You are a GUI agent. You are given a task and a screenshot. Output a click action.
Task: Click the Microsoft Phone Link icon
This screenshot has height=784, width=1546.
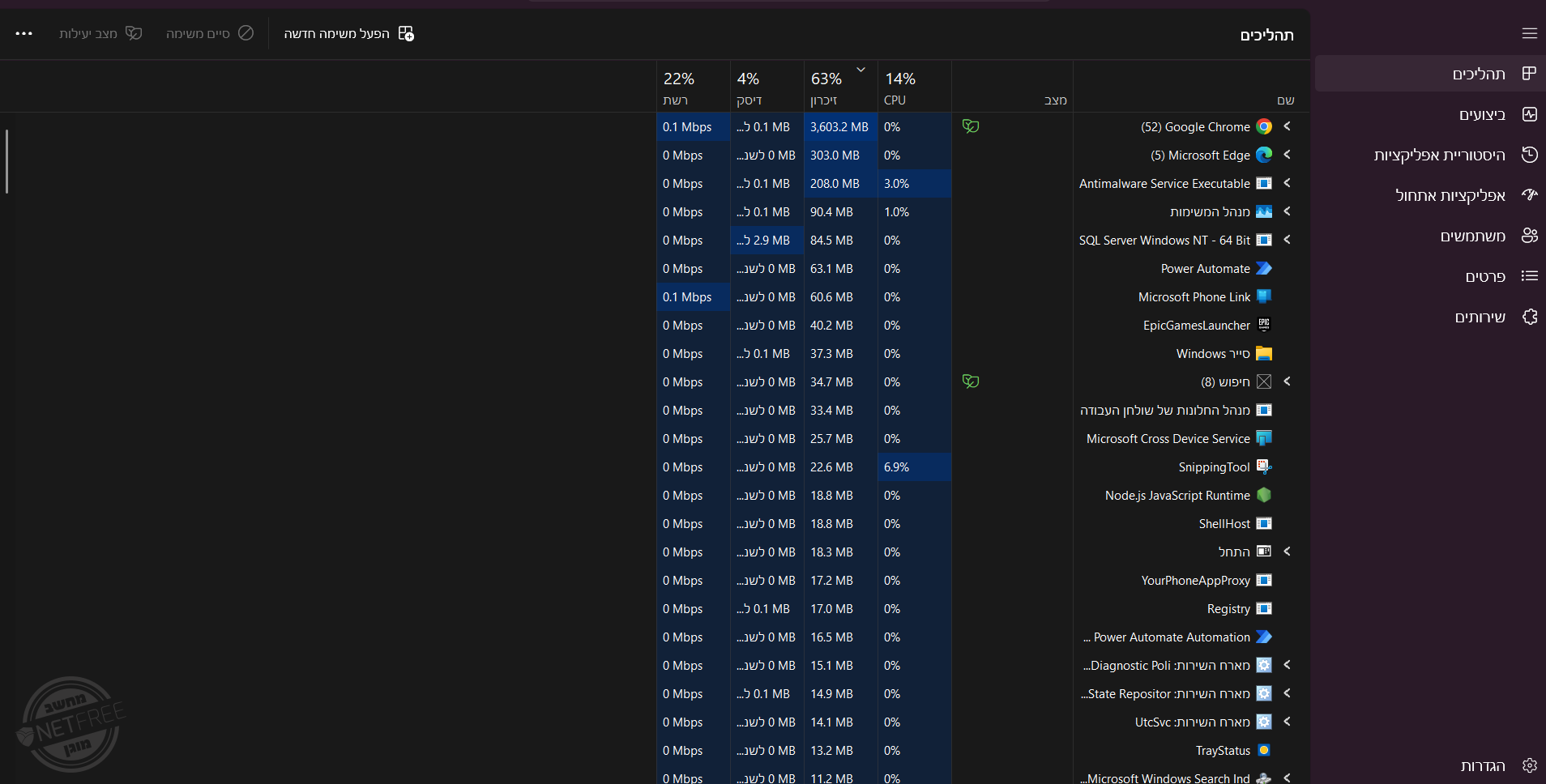click(1263, 297)
